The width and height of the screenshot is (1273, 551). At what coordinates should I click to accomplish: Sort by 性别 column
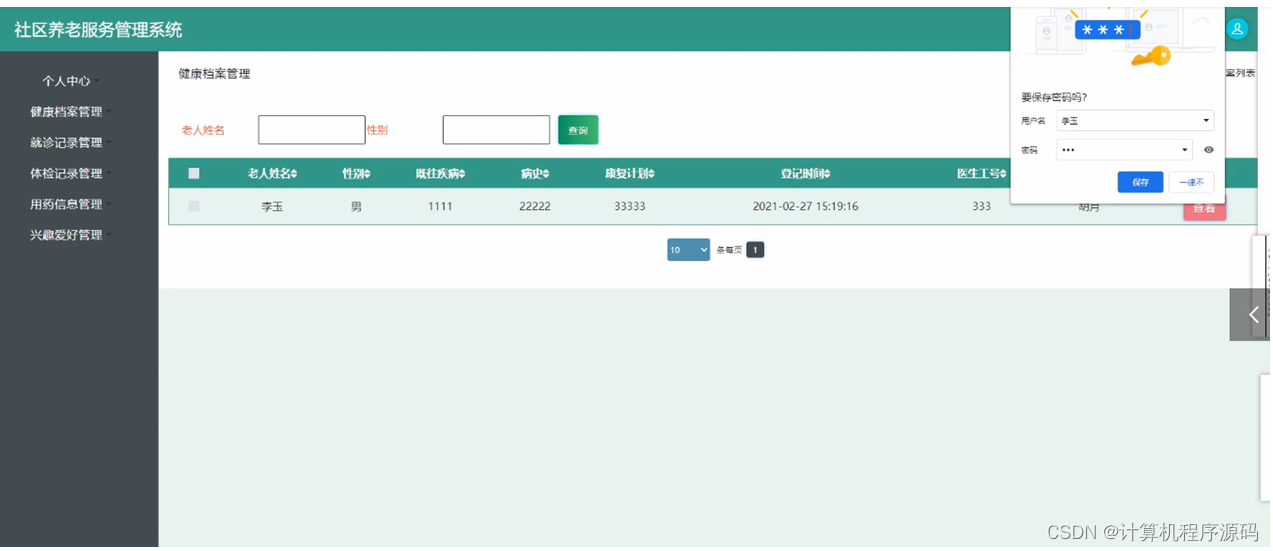click(356, 174)
